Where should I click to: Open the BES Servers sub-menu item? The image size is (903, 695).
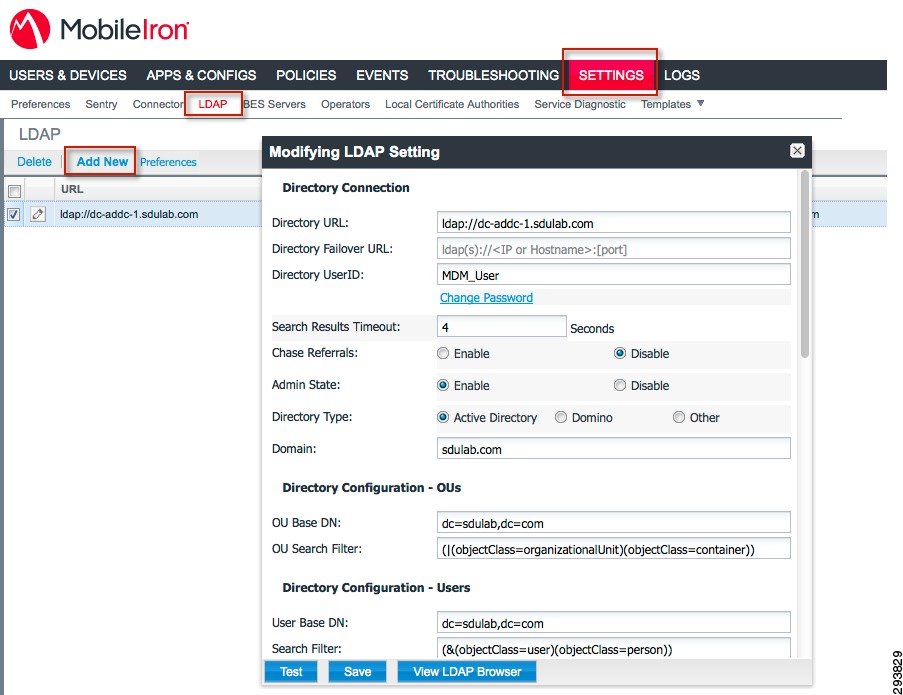275,104
